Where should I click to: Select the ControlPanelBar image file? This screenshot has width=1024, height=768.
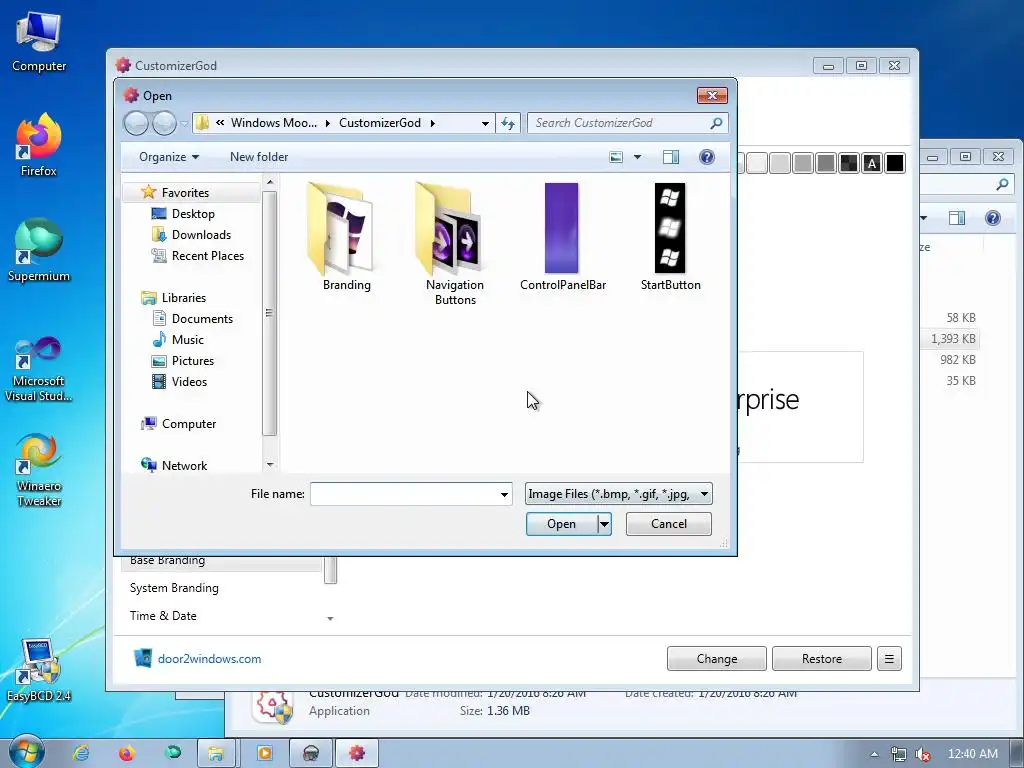[x=562, y=236]
